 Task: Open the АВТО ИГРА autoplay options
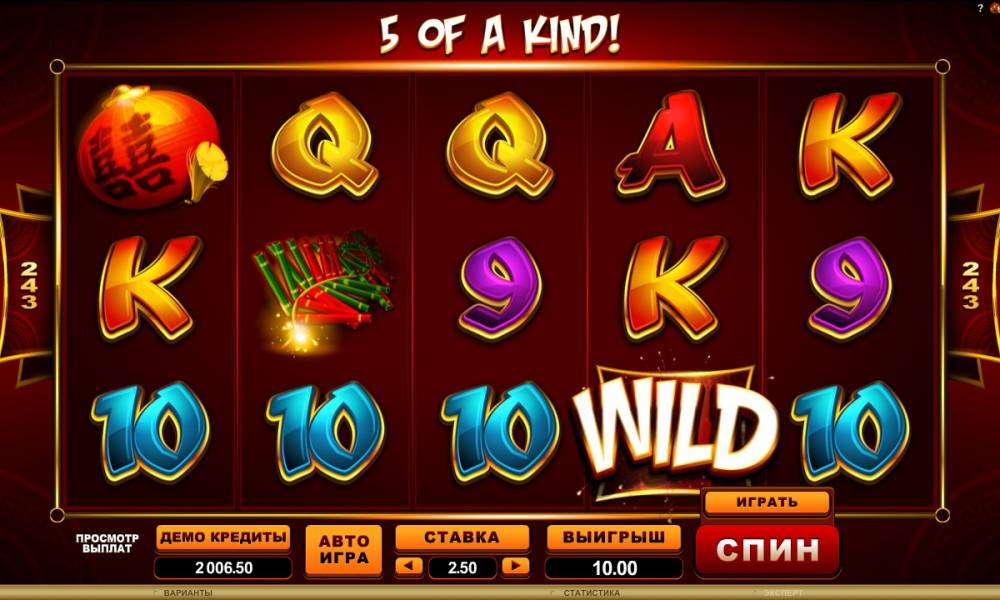(344, 550)
